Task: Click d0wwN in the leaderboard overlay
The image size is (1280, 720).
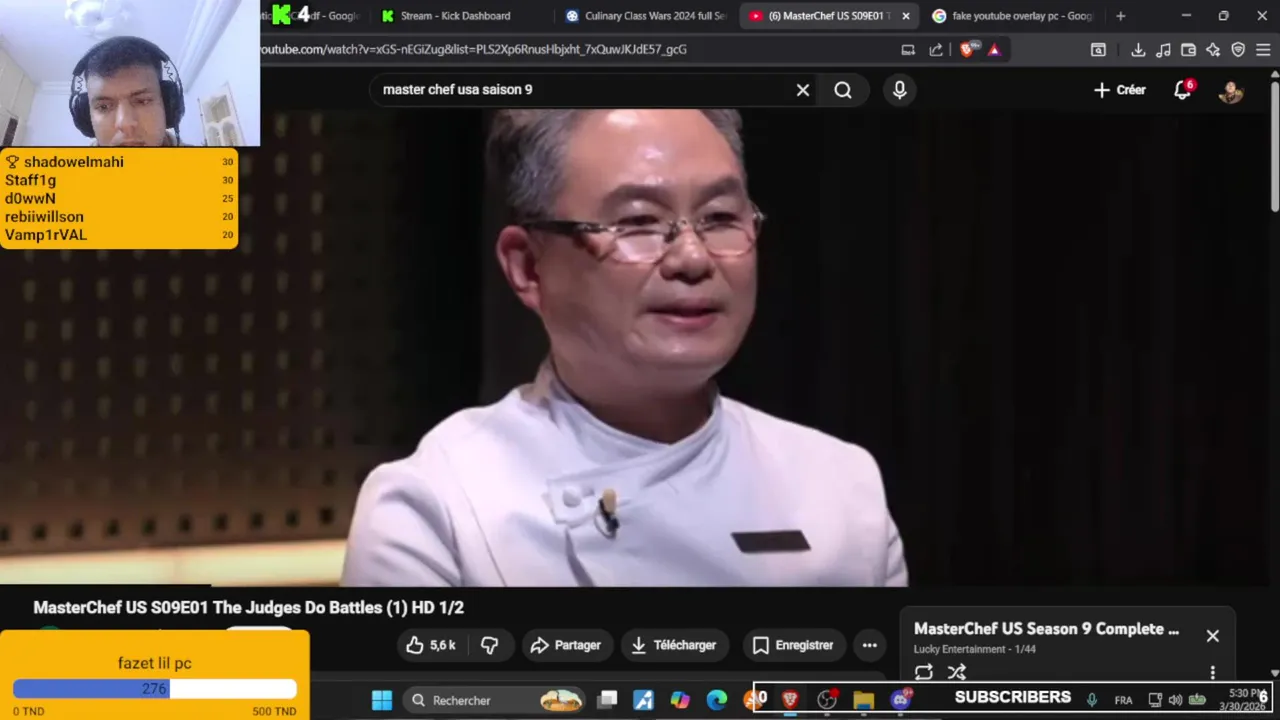Action: point(30,198)
